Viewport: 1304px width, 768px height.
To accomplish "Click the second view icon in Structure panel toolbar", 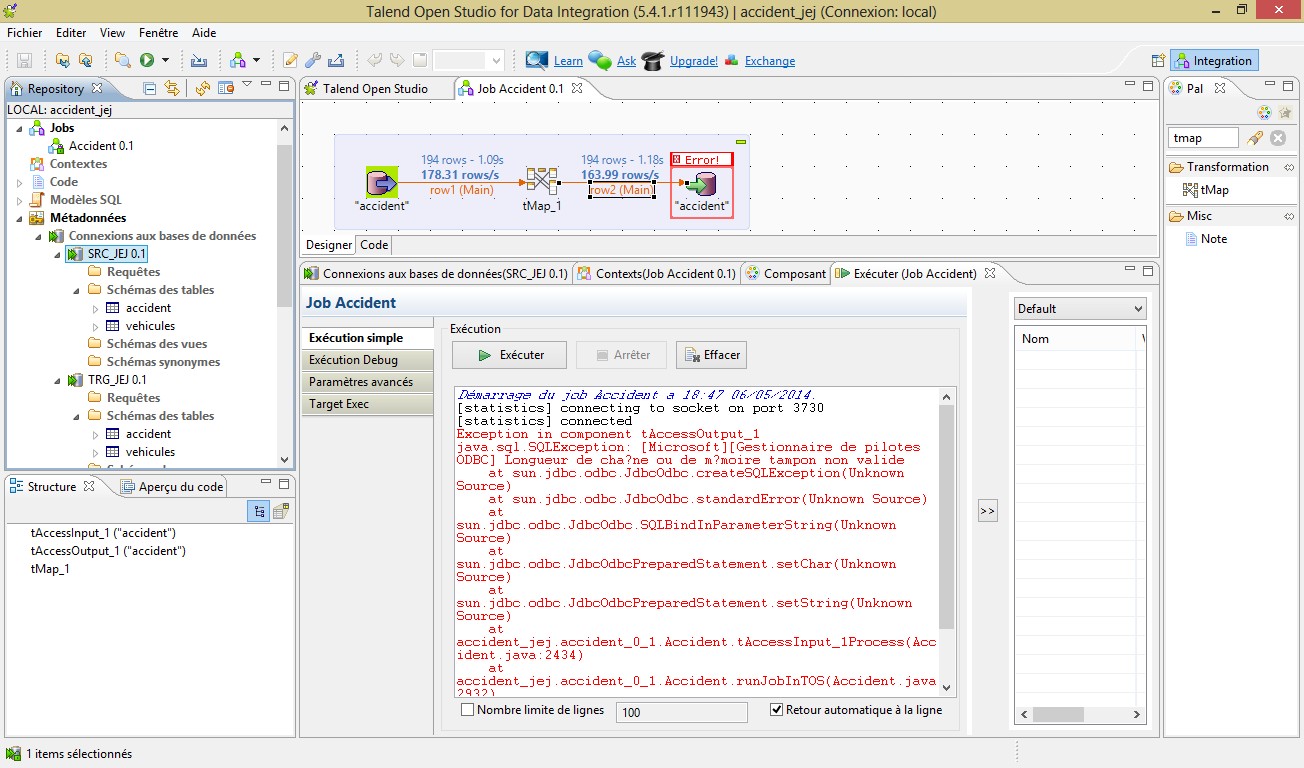I will 281,511.
